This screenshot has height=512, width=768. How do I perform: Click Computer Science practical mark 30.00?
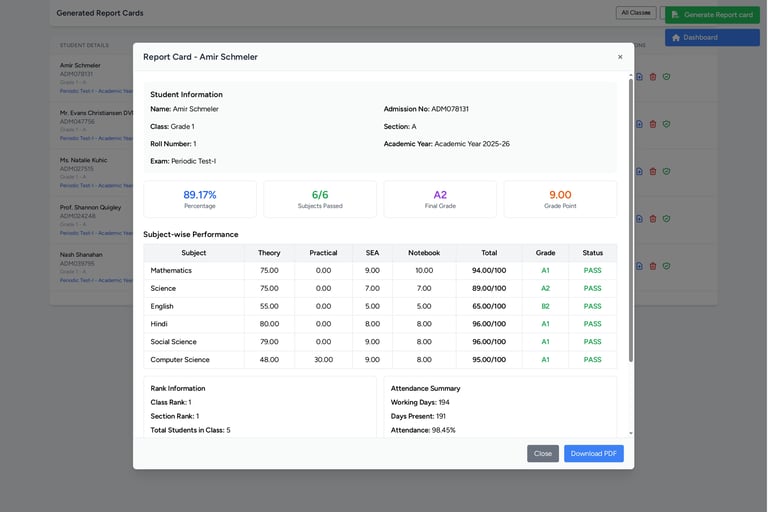click(323, 360)
